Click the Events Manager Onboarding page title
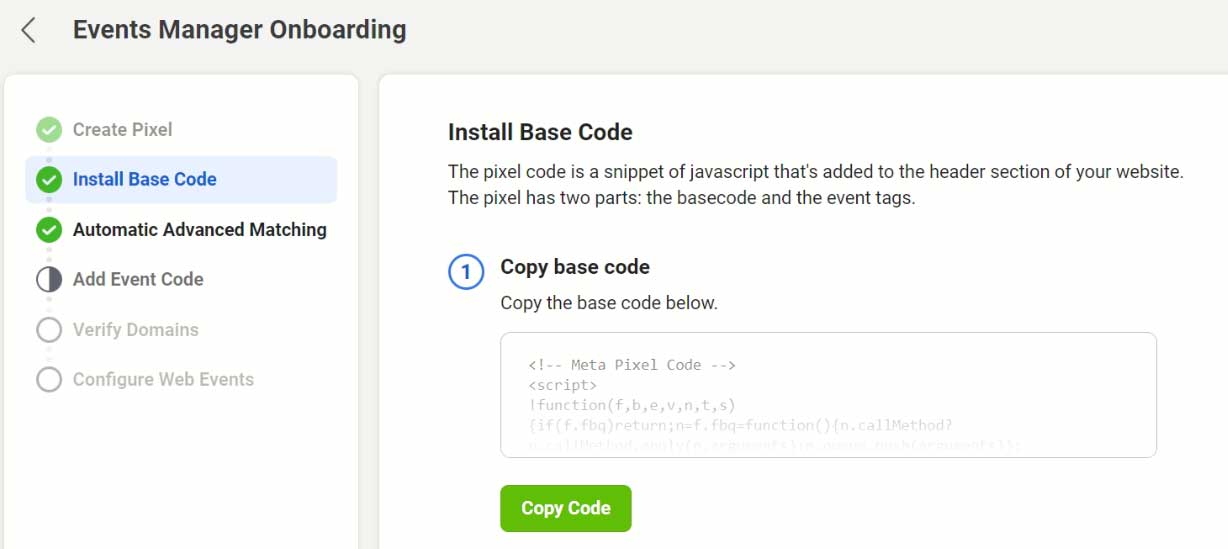The image size is (1228, 549). tap(240, 30)
